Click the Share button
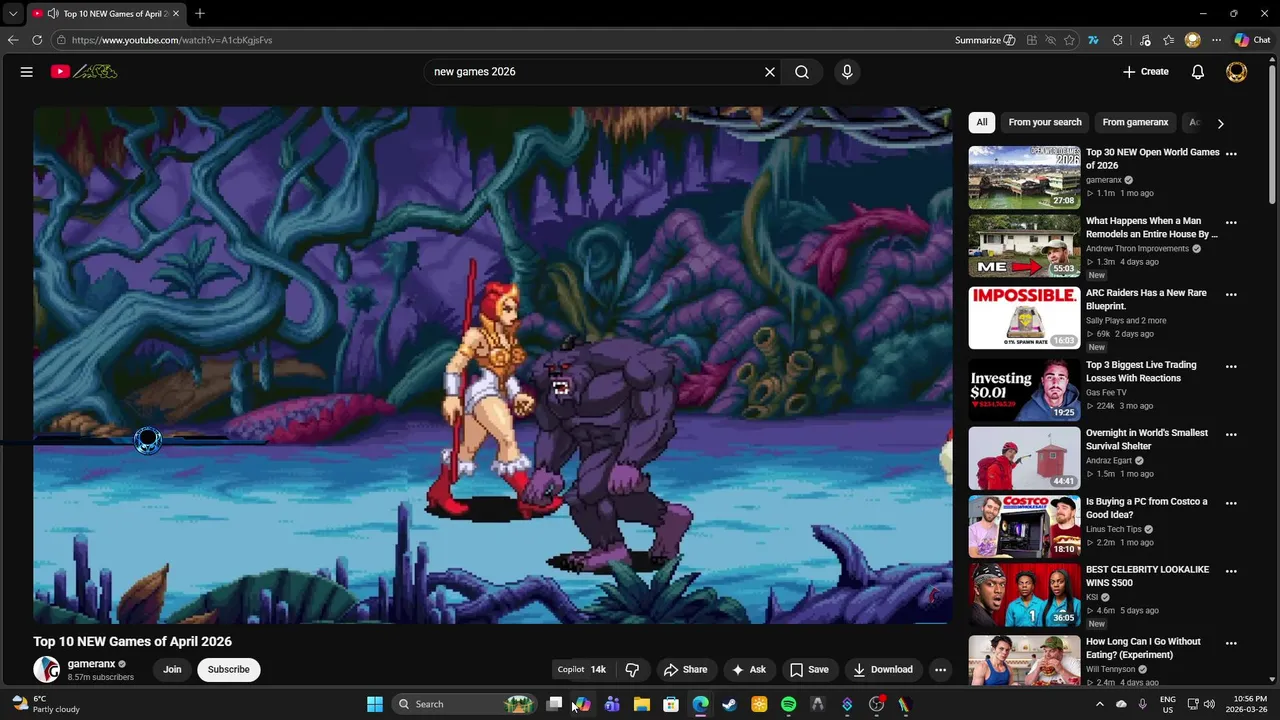The height and width of the screenshot is (720, 1280). 685,669
